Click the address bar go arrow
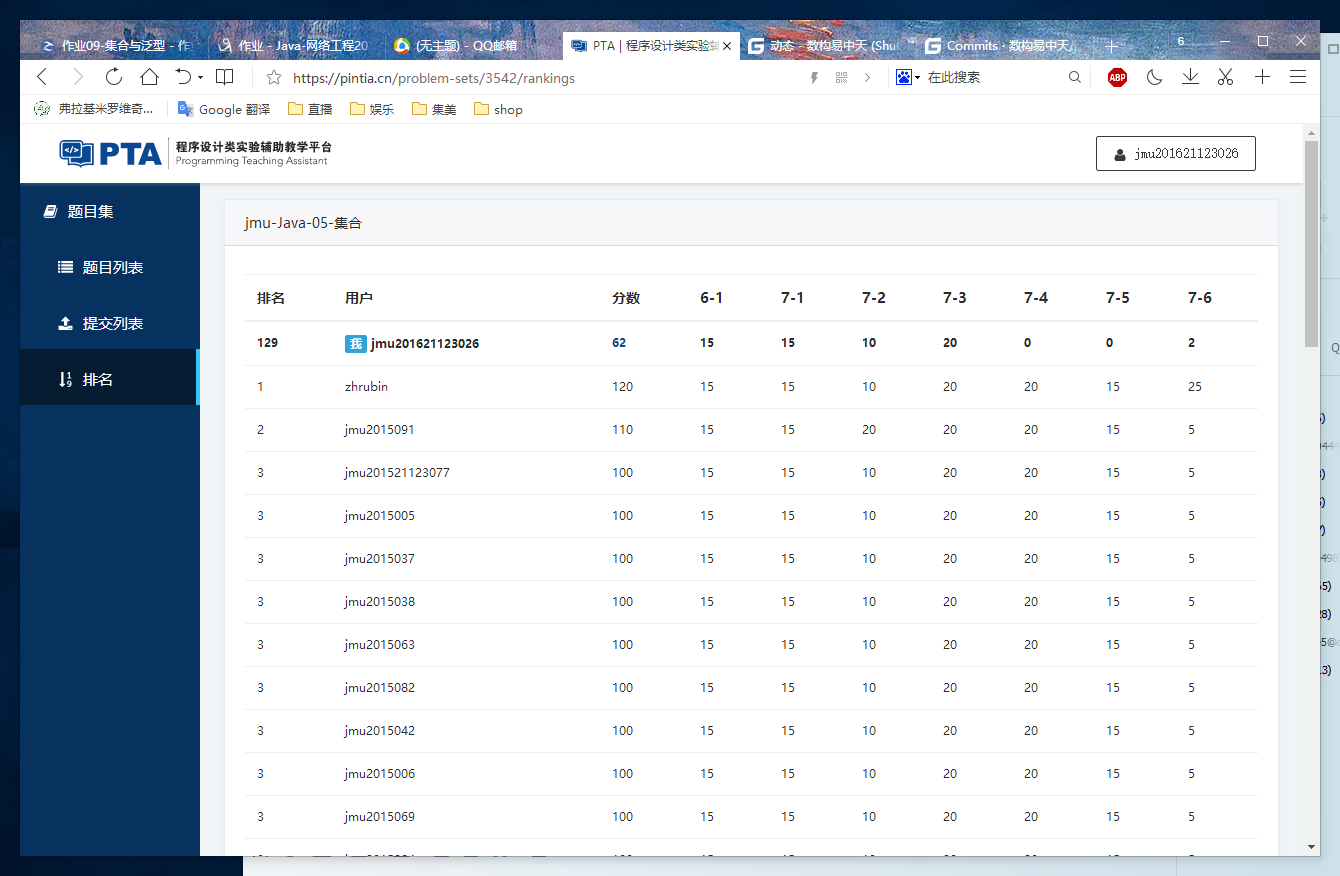The image size is (1340, 876). [867, 77]
